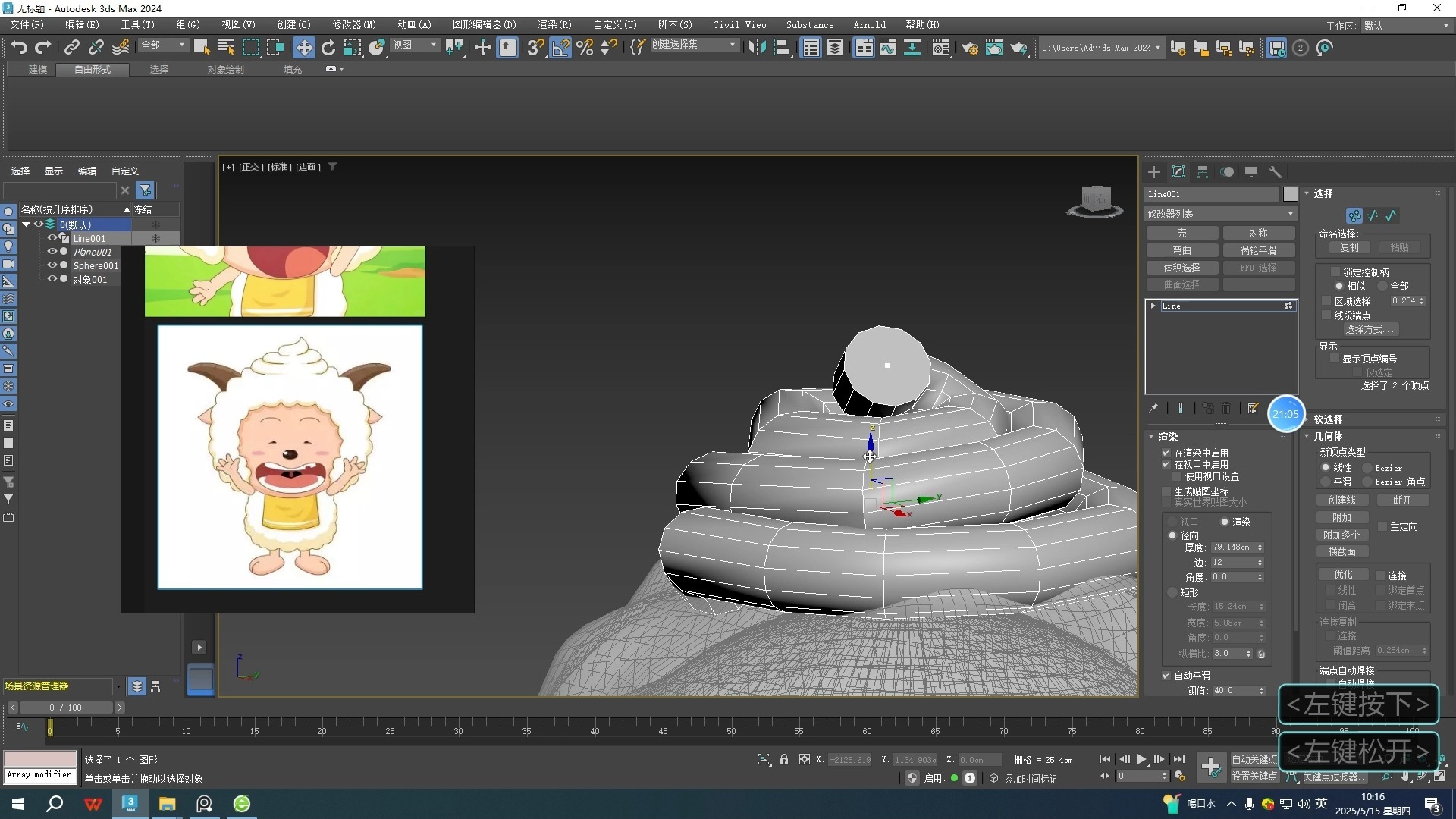Enable Show Vertex Numbers (显示顶点编号)

(x=1335, y=359)
